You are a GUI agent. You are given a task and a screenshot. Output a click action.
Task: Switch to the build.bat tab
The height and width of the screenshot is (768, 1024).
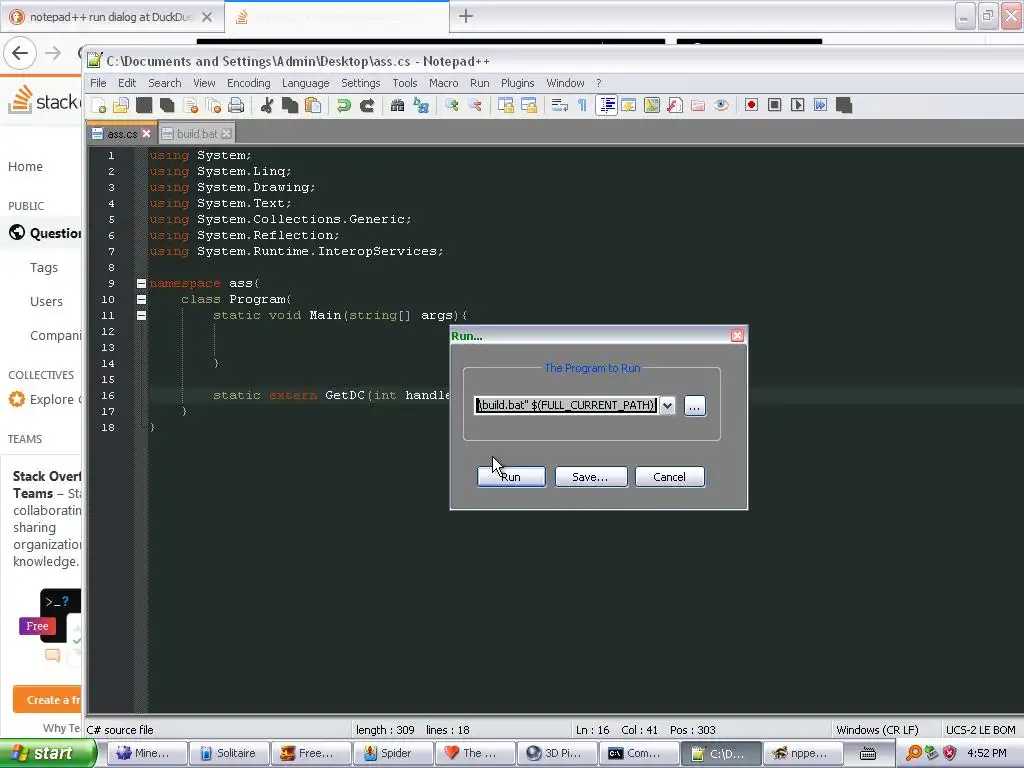pyautogui.click(x=197, y=134)
